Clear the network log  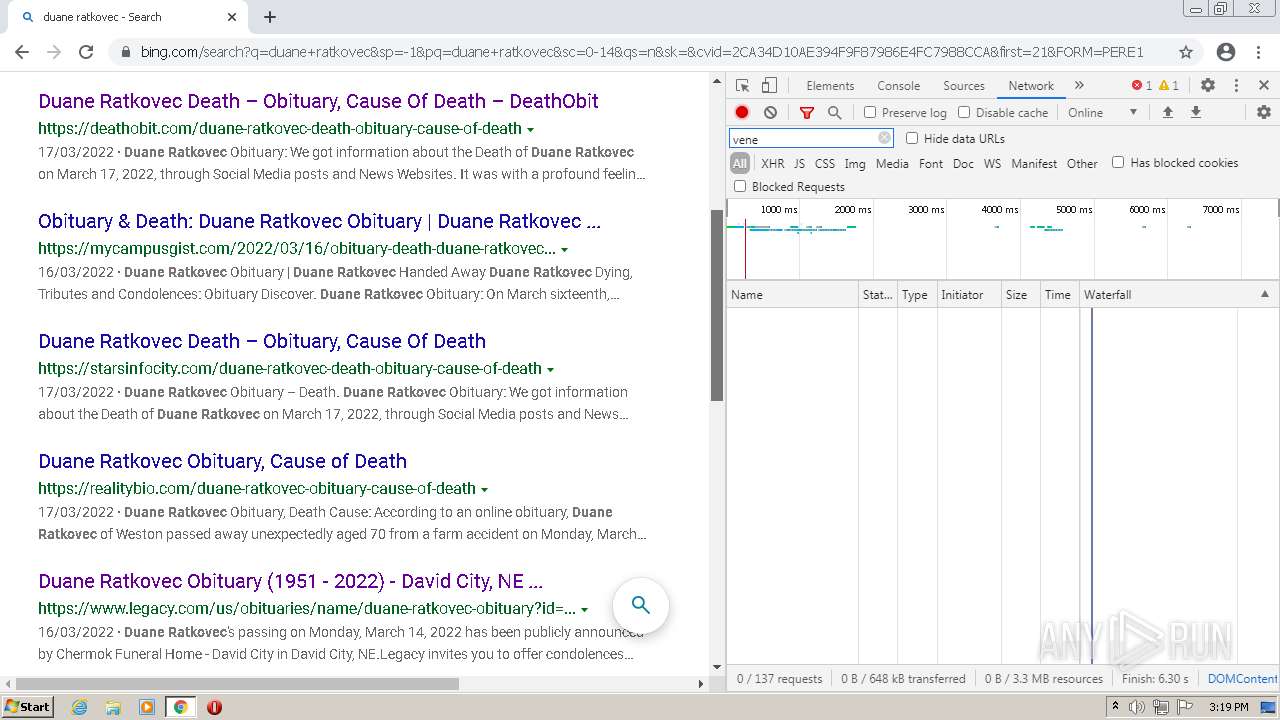click(x=770, y=113)
